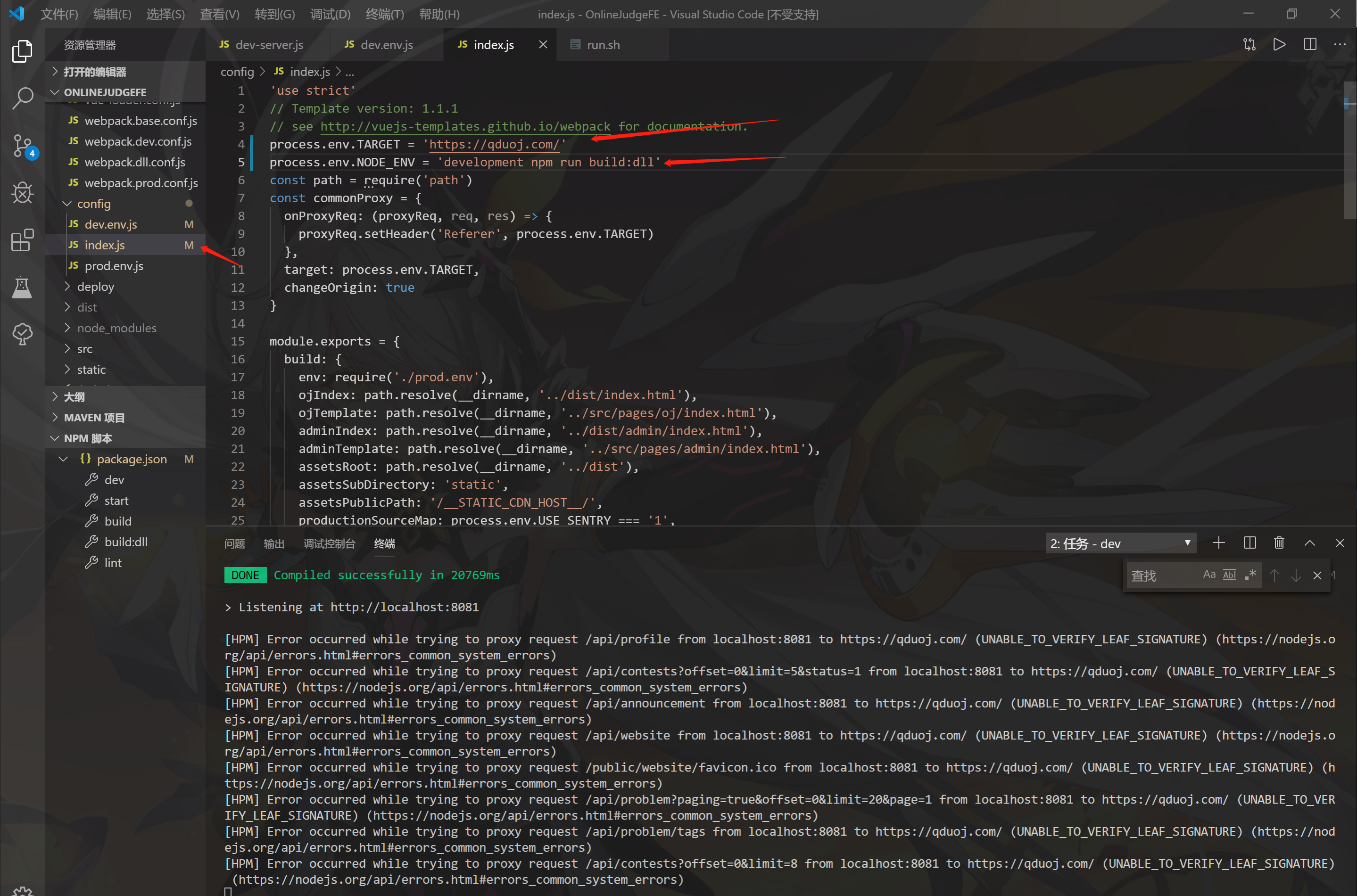Screen dimensions: 1357x896
Task: Open the vuejs-templates webpack documentation link
Action: pos(465,126)
